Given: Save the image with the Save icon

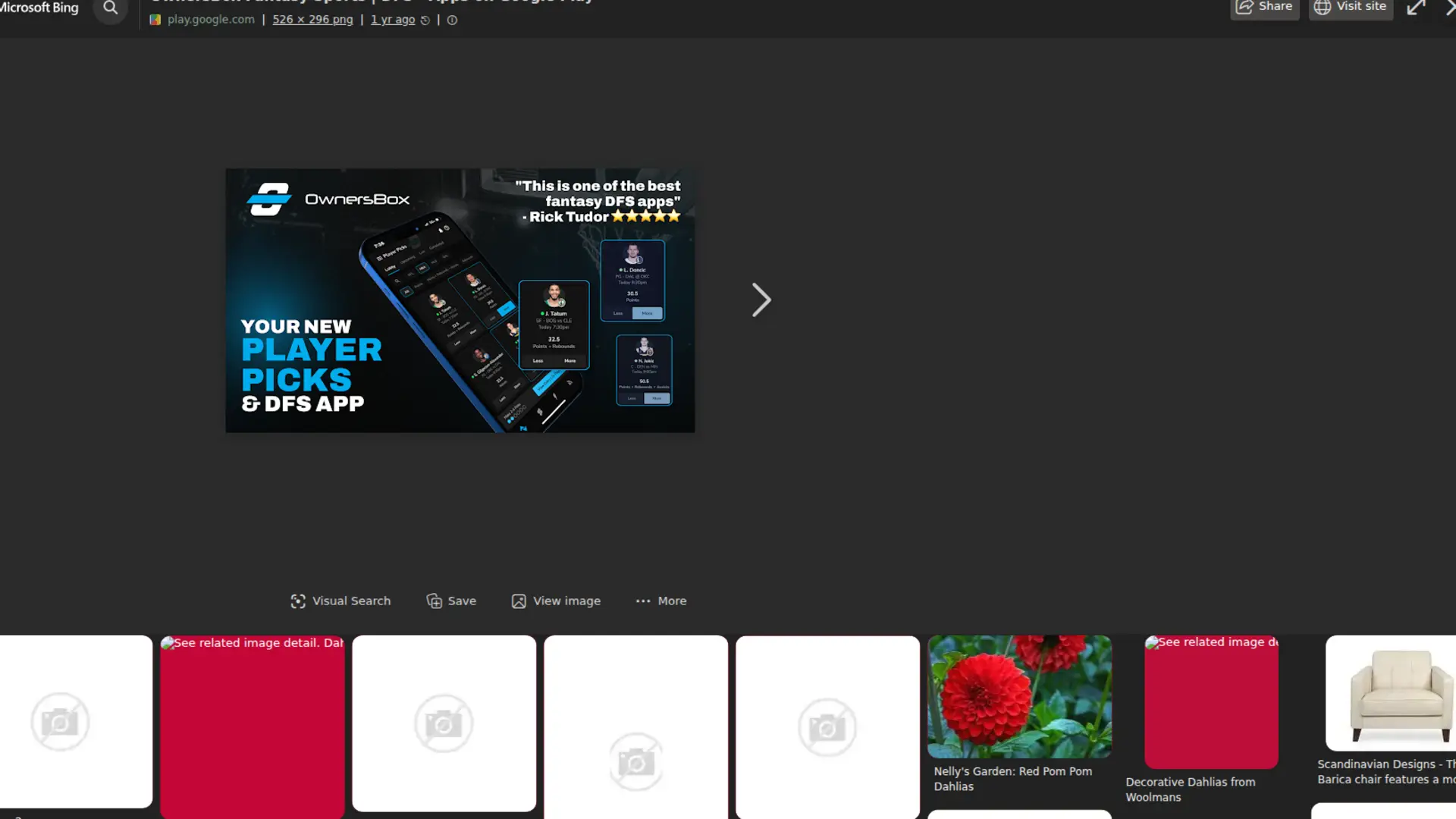Looking at the screenshot, I should 433,601.
